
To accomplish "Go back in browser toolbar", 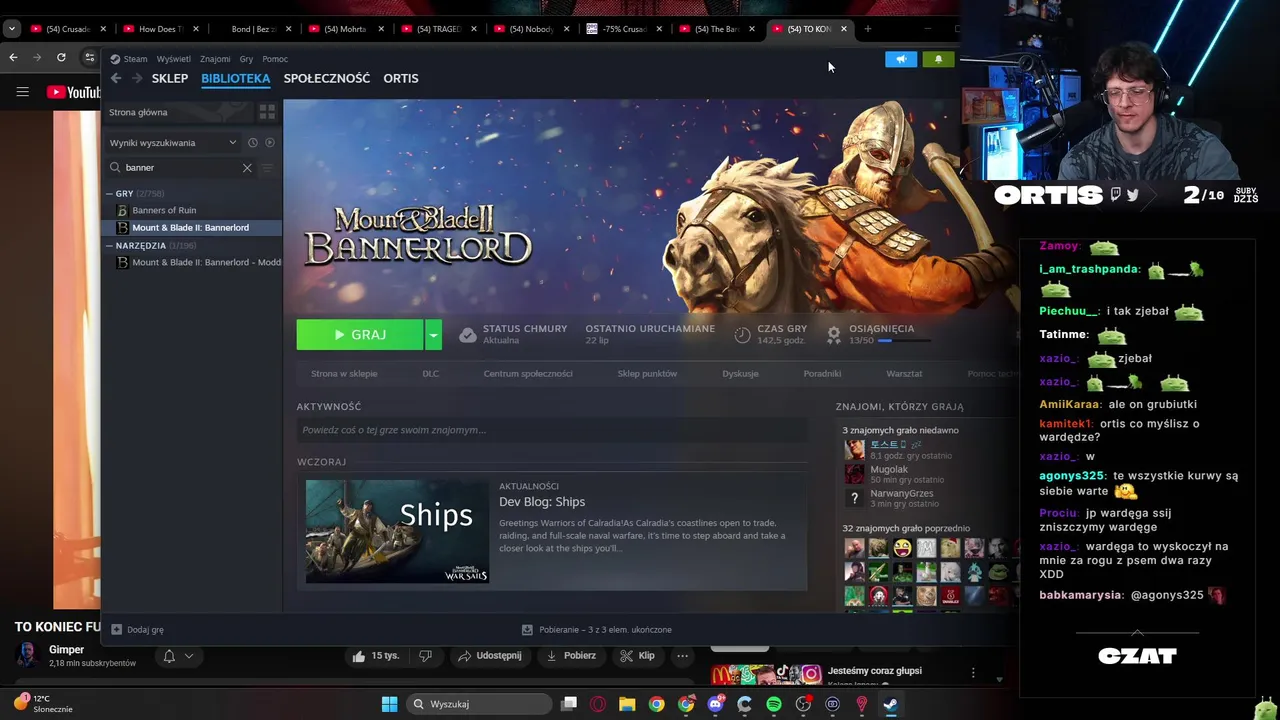I will pyautogui.click(x=13, y=58).
